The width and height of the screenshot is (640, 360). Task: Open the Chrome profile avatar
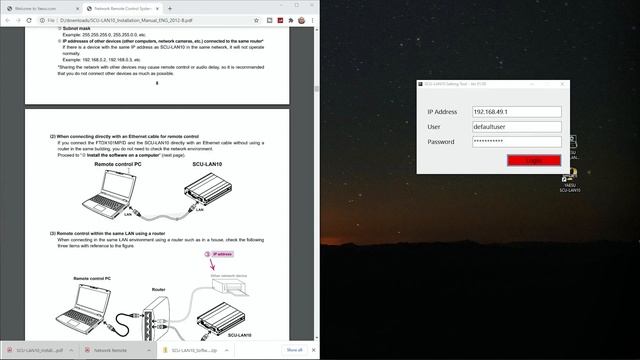(302, 20)
